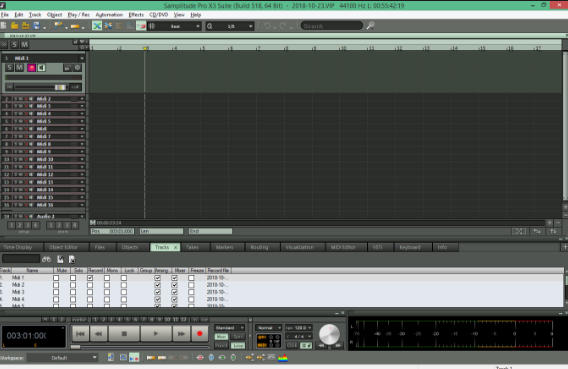Click the search magnifier icon beside Search field
This screenshot has width=568, height=369.
point(370,26)
